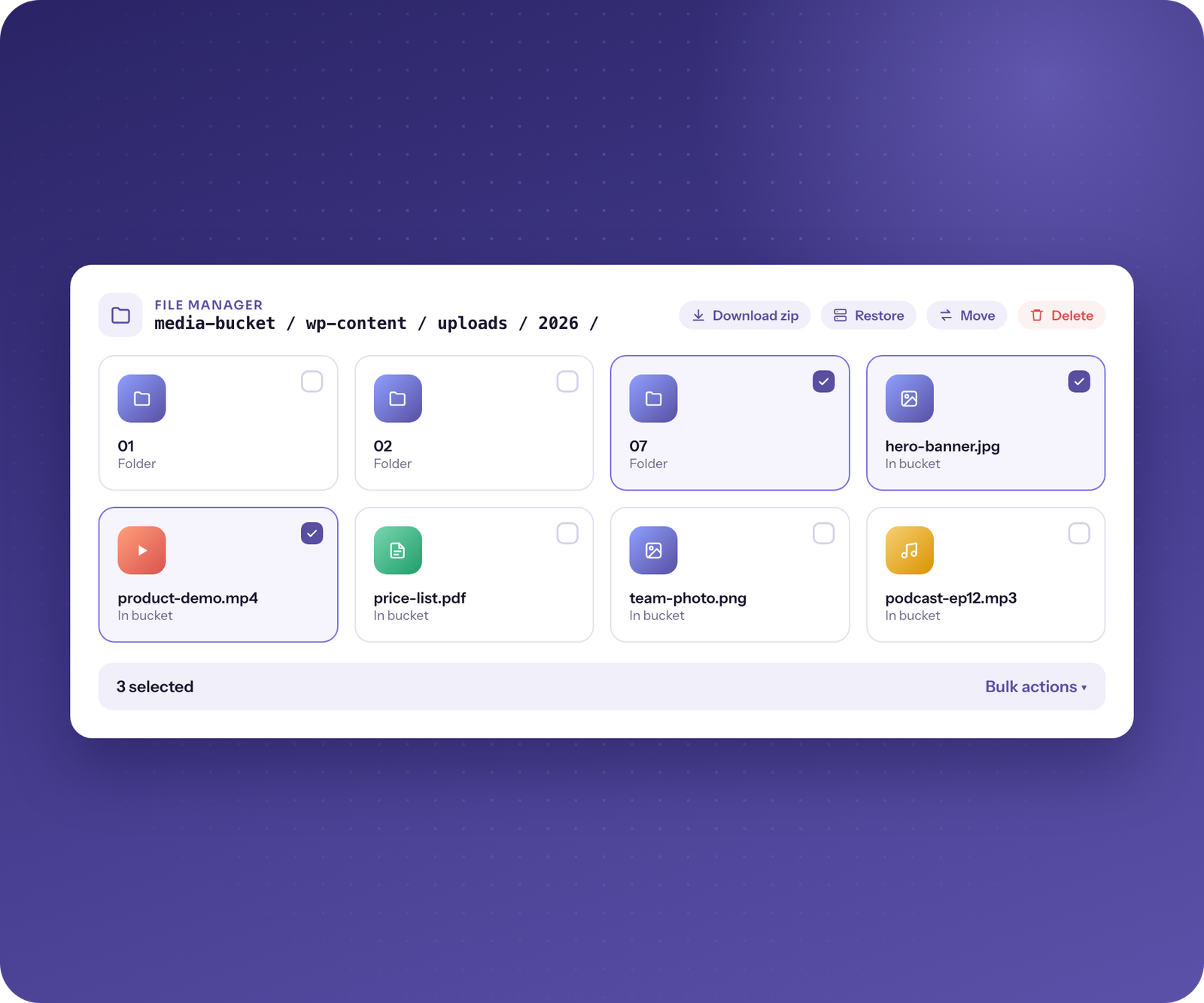Image resolution: width=1204 pixels, height=1003 pixels.
Task: Click the product-demo.mp4 file name
Action: (187, 598)
